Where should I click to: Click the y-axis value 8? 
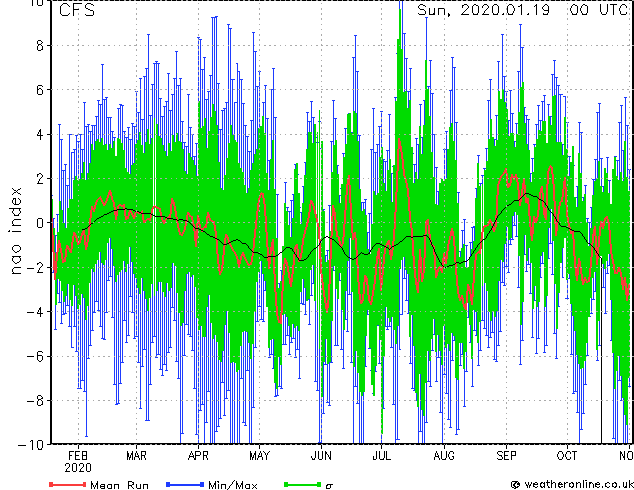pos(40,45)
